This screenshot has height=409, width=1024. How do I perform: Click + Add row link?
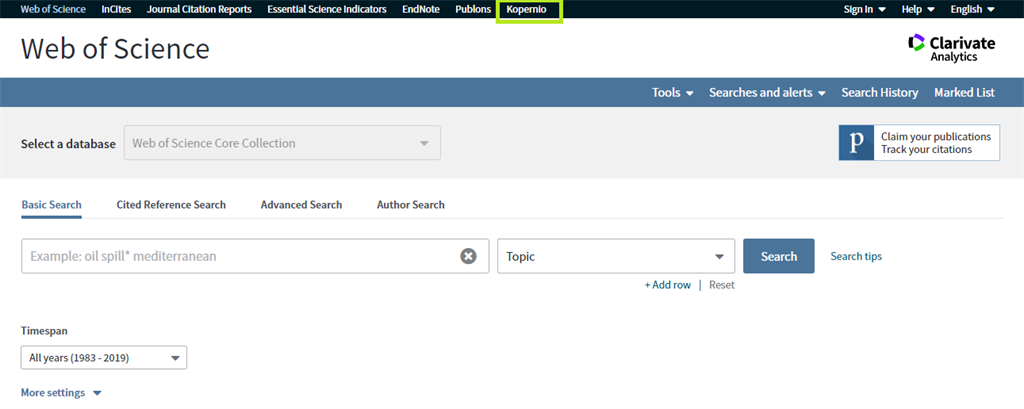[x=667, y=285]
